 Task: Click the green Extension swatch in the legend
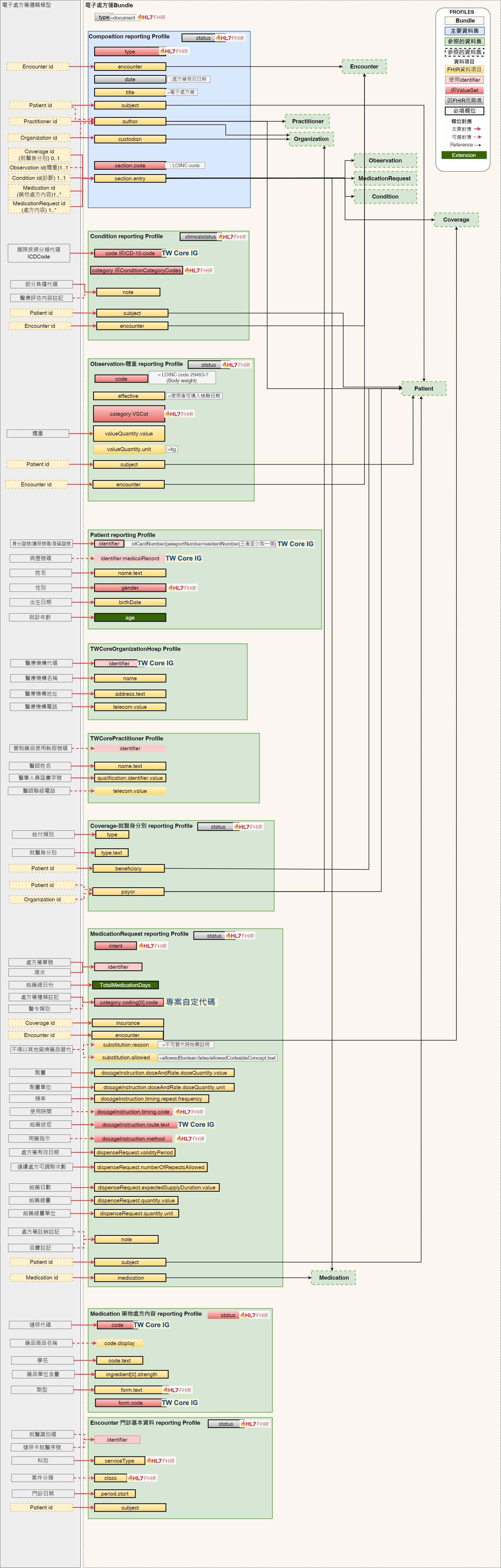(x=464, y=155)
